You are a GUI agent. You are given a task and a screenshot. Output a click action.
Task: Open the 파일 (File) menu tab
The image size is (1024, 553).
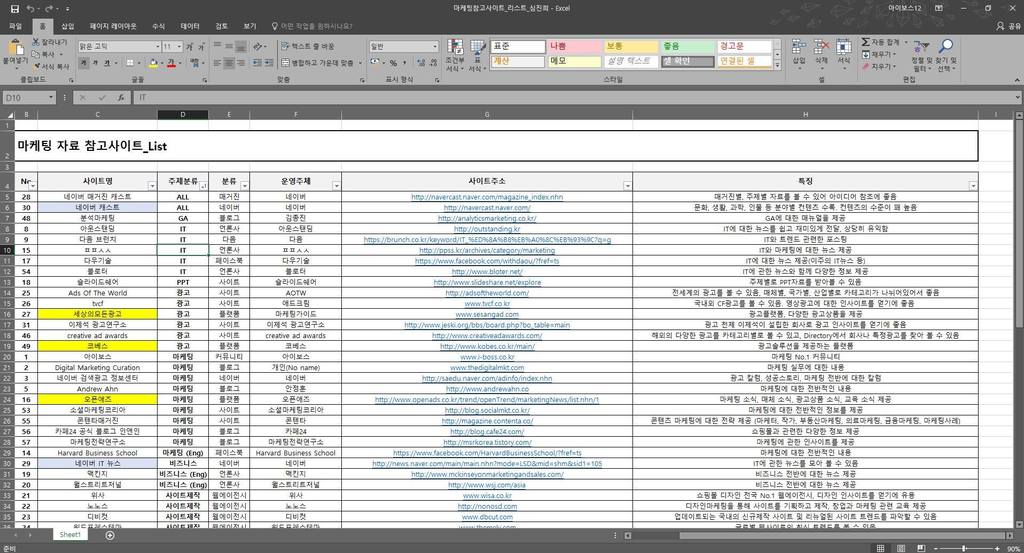15,26
